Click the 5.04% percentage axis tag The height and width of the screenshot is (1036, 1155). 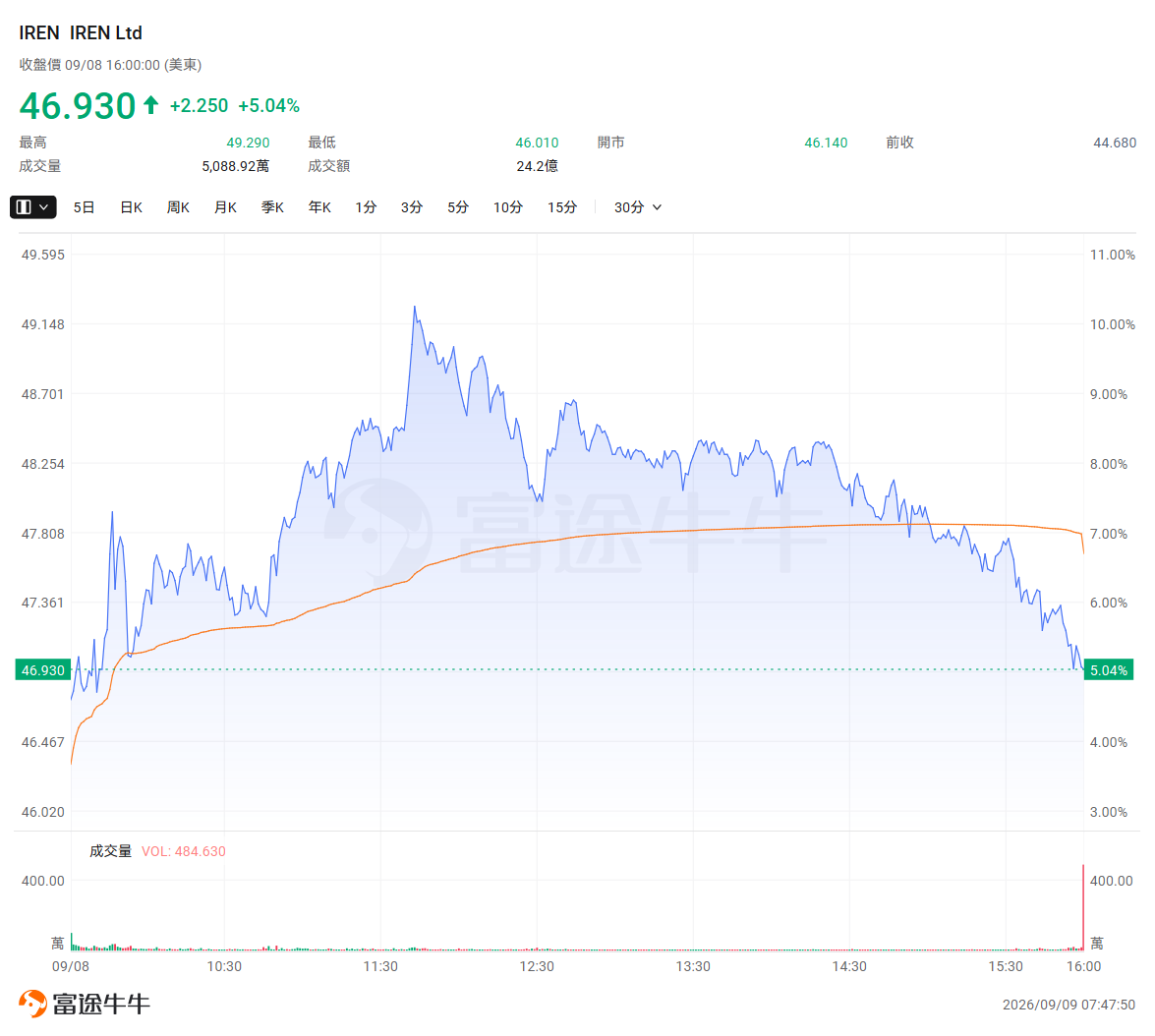pyautogui.click(x=1109, y=670)
